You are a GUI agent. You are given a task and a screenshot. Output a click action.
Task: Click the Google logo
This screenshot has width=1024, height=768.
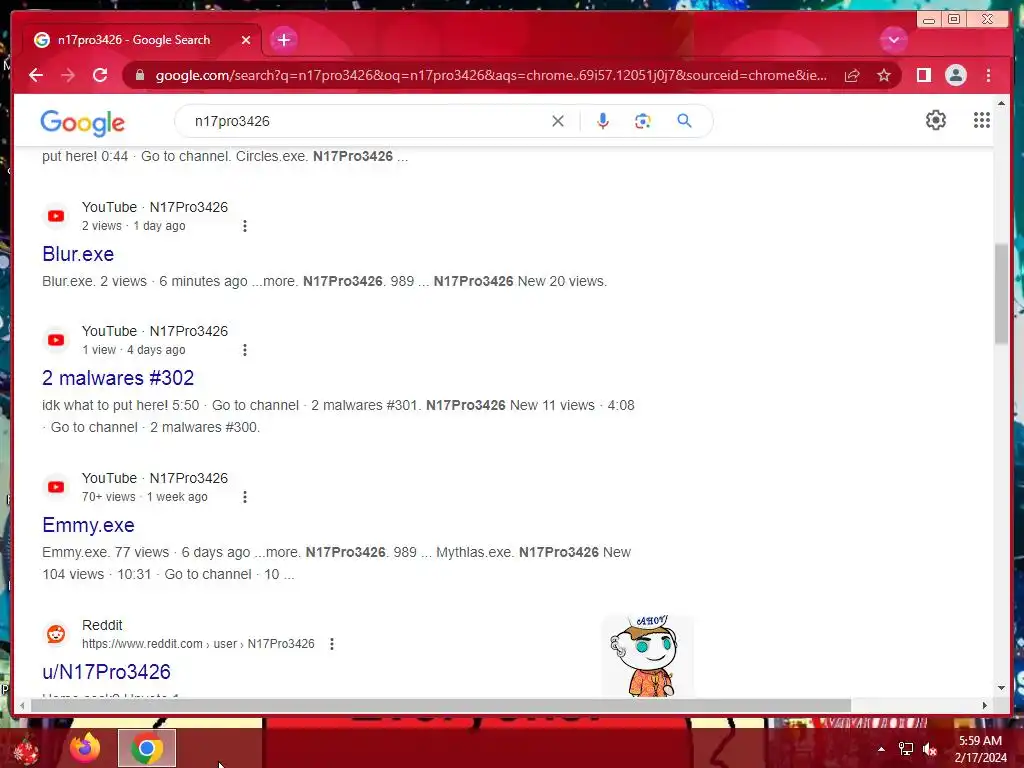[82, 123]
